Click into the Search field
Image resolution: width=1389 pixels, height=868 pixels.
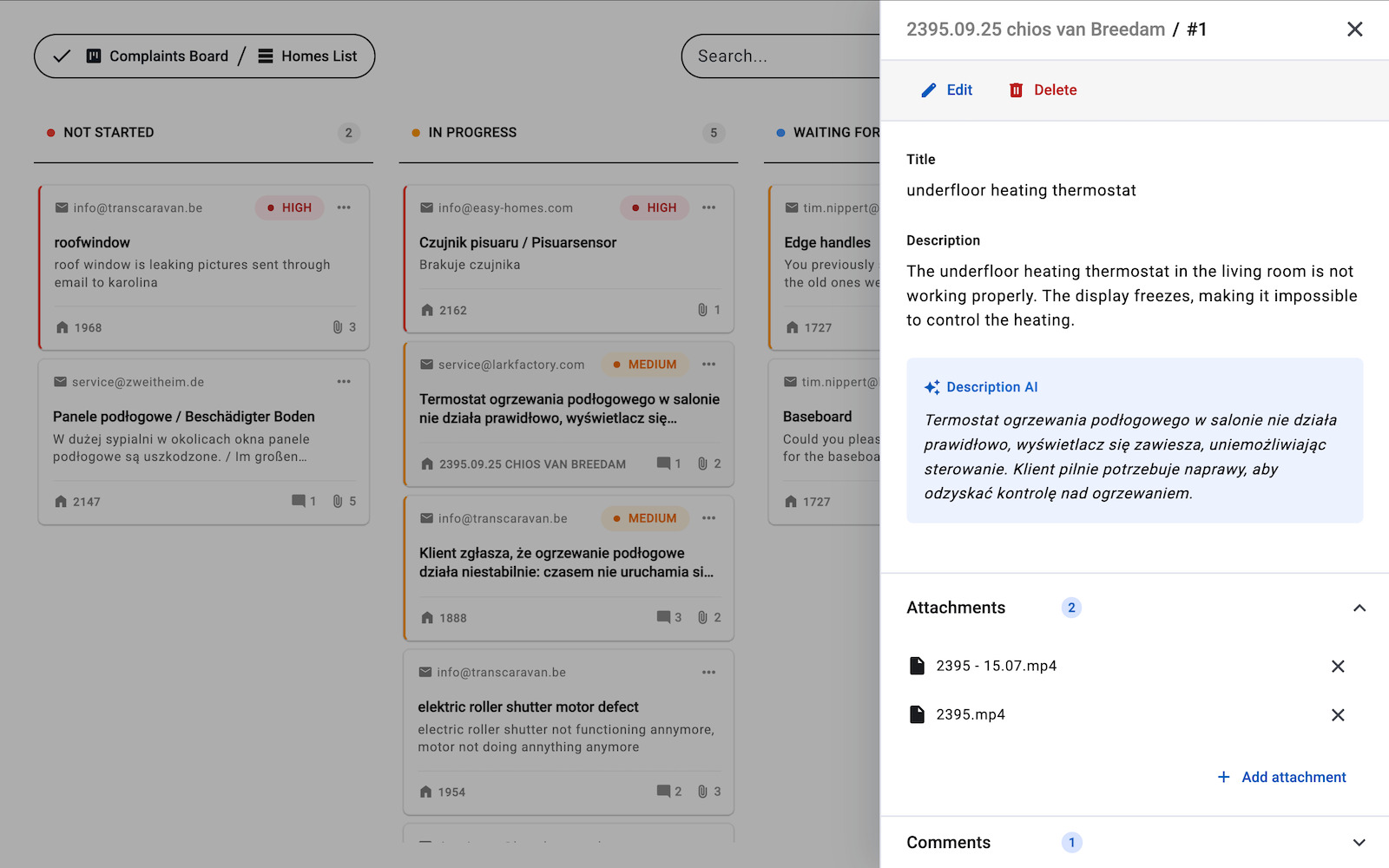[x=781, y=56]
